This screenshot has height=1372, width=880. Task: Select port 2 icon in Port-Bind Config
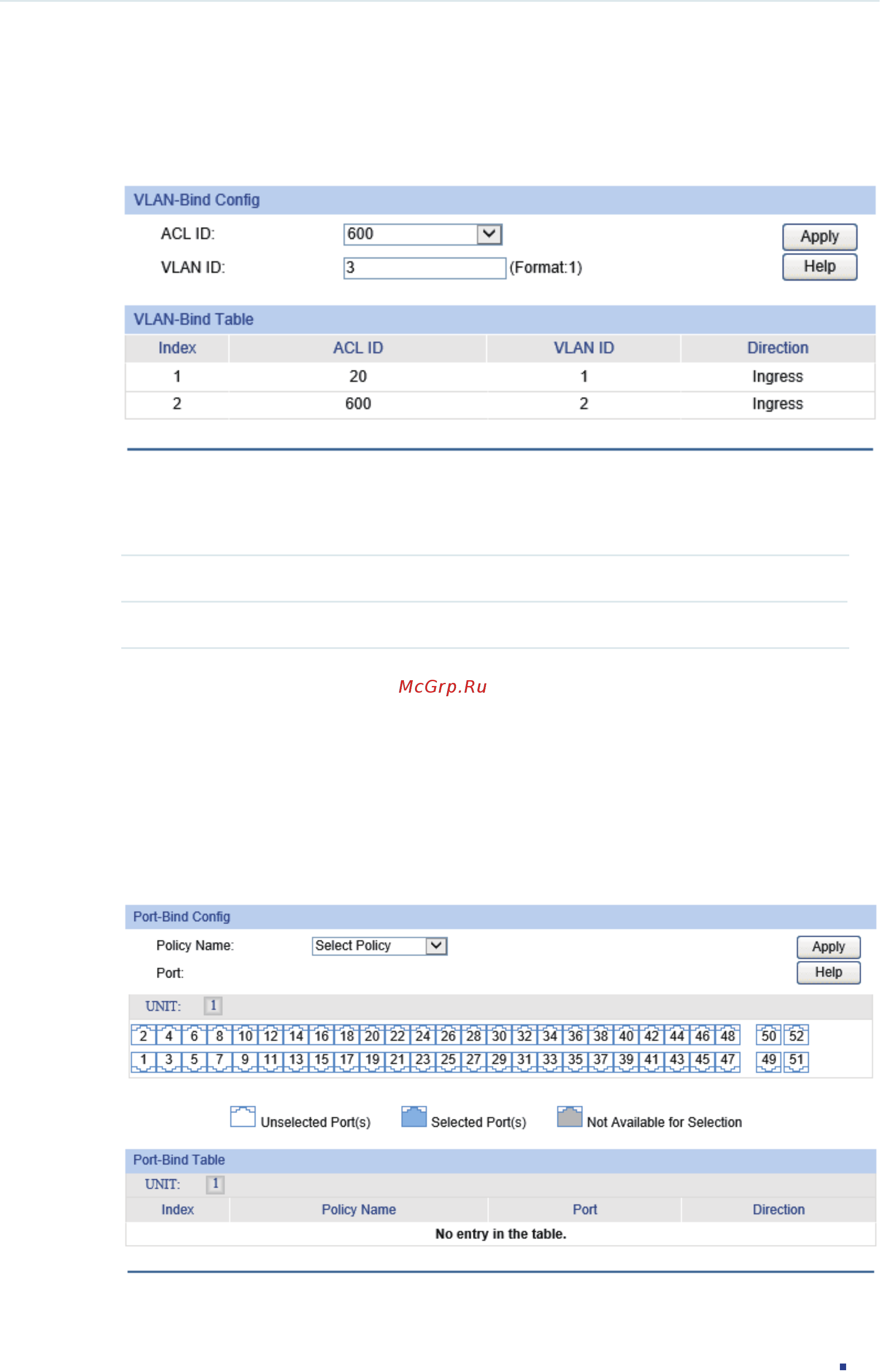coord(144,1035)
